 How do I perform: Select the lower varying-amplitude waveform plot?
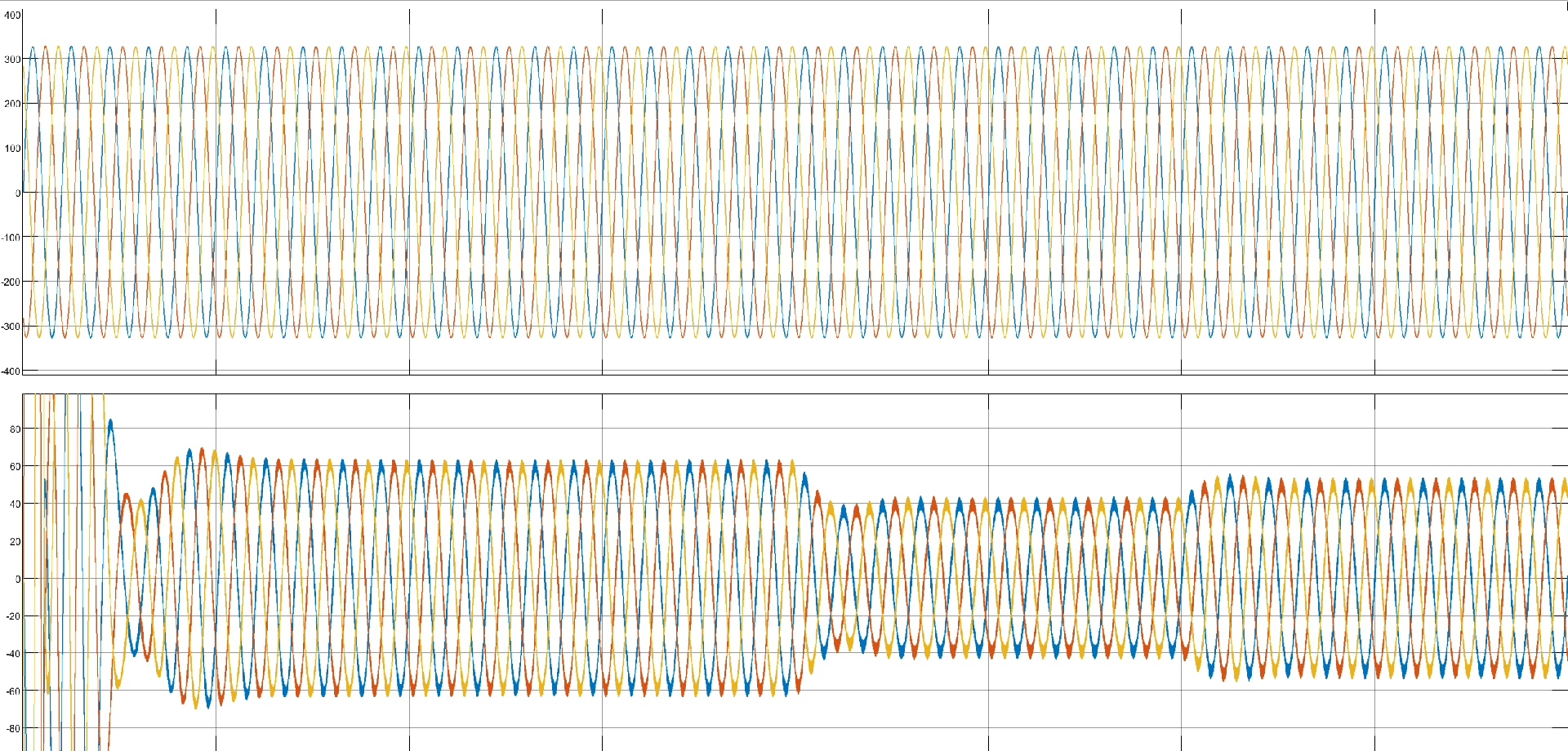(x=795, y=572)
